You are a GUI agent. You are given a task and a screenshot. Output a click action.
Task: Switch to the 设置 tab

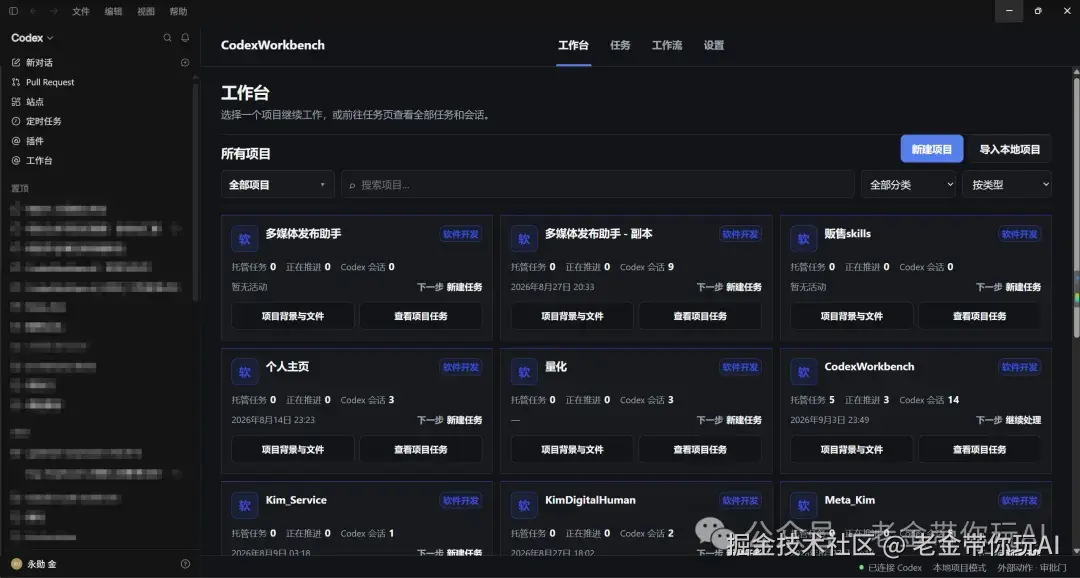coord(714,45)
